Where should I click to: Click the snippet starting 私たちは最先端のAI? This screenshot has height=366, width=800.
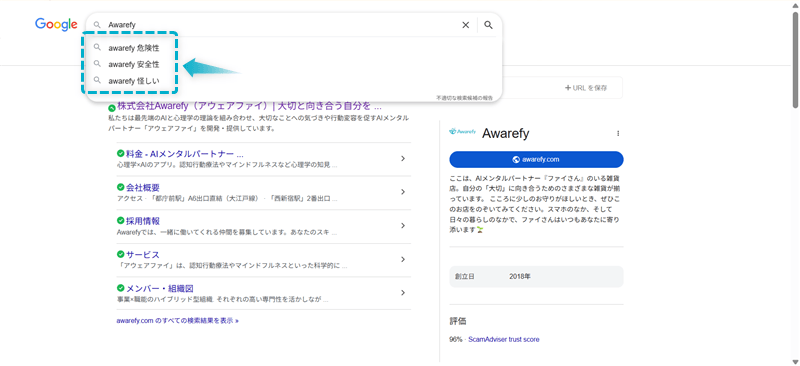pos(258,124)
